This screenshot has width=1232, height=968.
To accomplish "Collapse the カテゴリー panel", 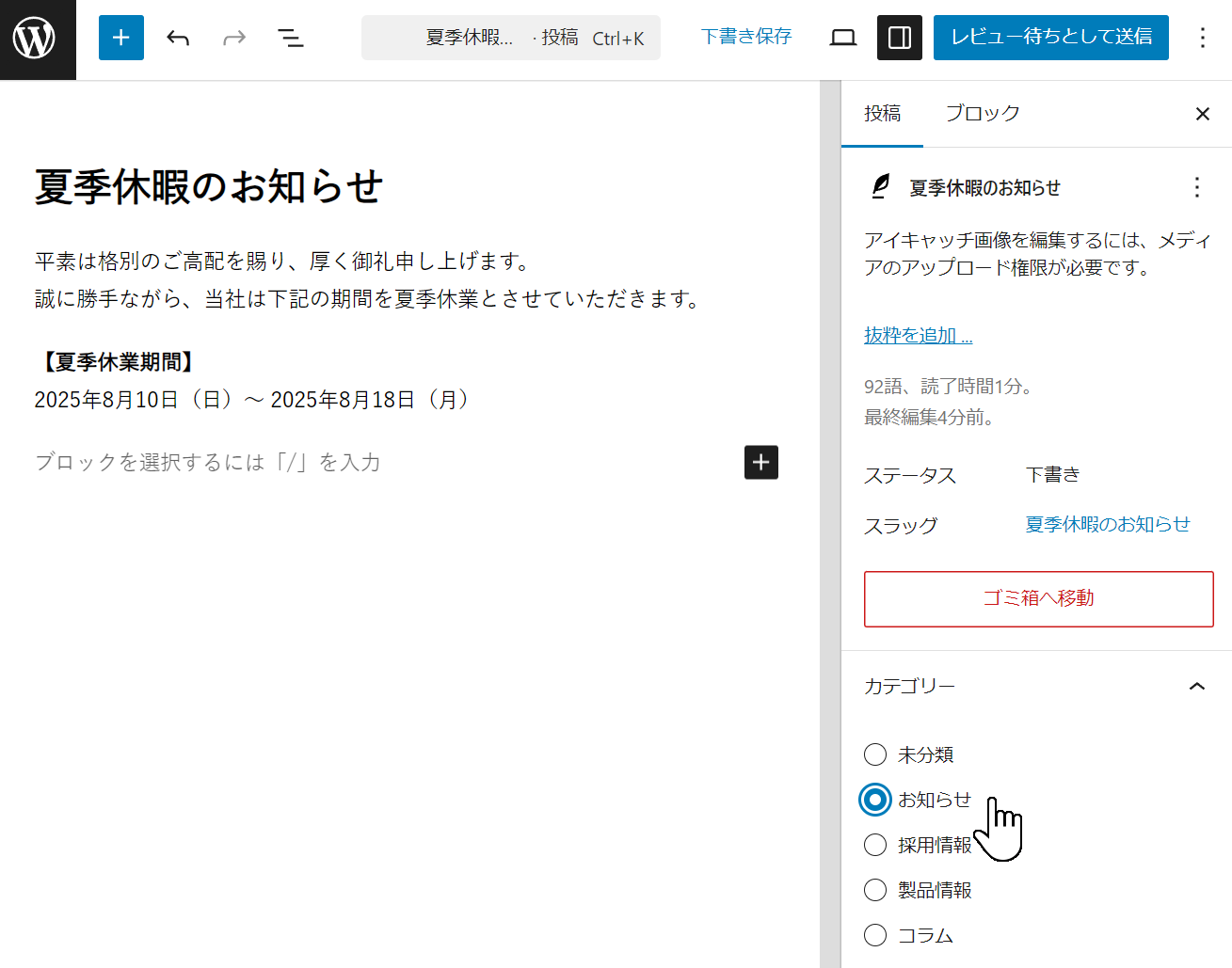I will coord(1196,687).
